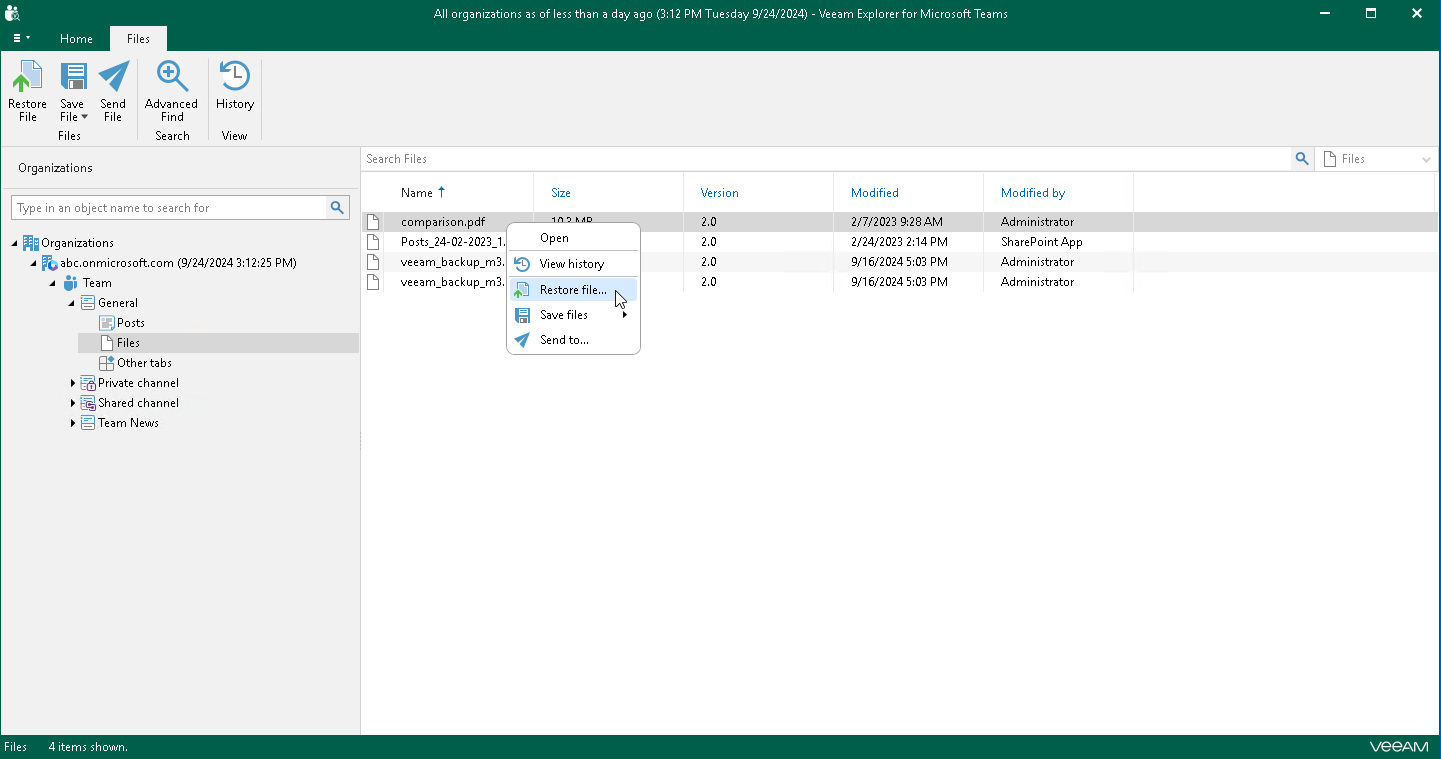Screen dimensions: 1441x759
Task: Click the History ribbon icon
Action: tap(235, 90)
